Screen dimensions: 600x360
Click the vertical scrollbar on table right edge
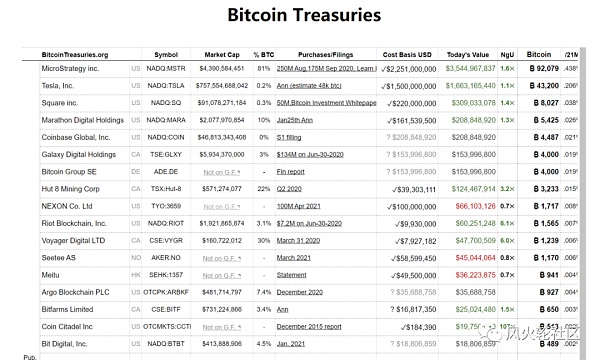point(582,203)
